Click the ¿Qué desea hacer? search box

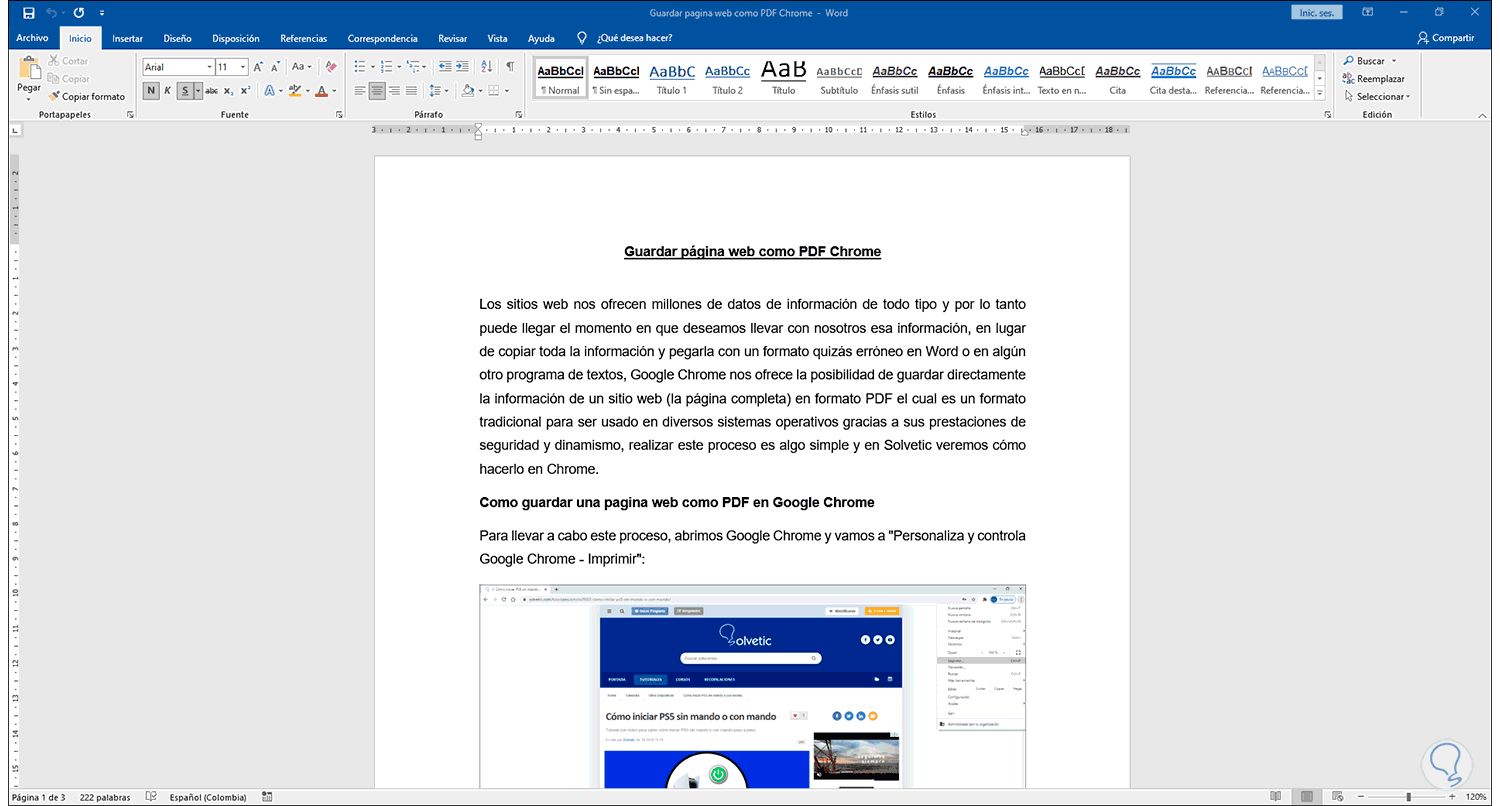pos(634,38)
